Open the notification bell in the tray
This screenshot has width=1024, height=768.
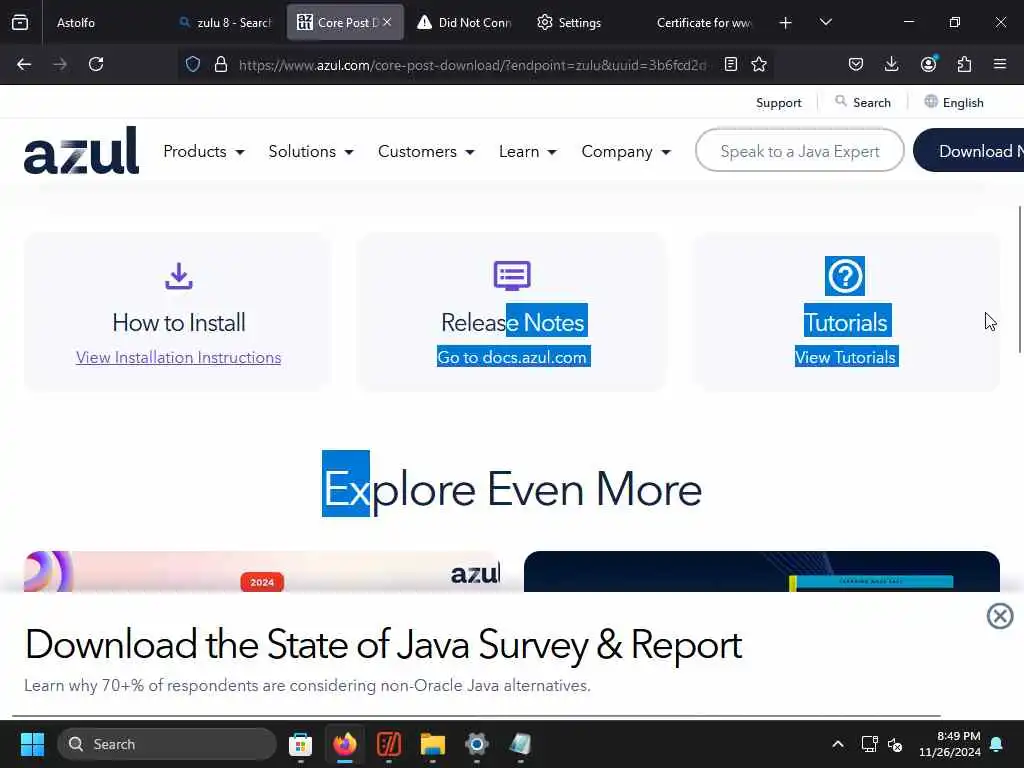pyautogui.click(x=997, y=744)
